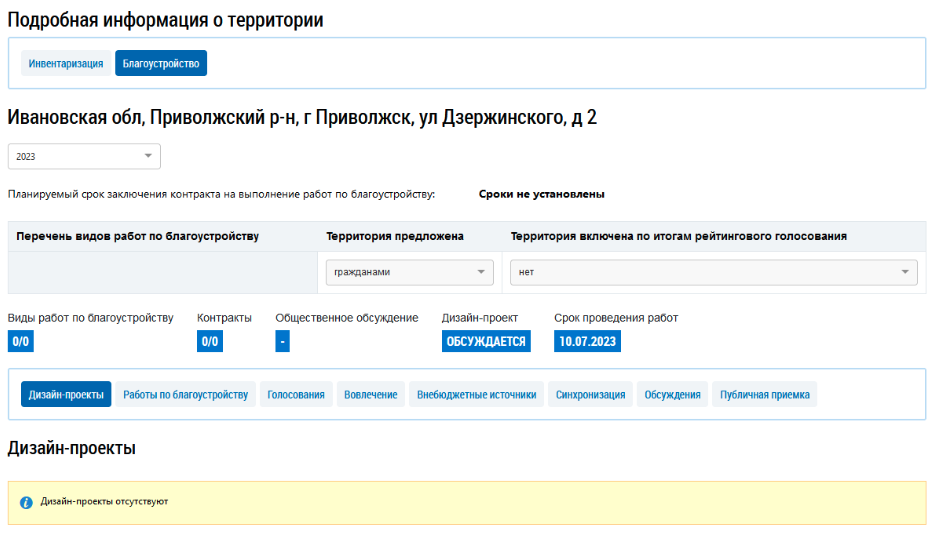
Task: Open the Дизайн-проекты tab
Action: pyautogui.click(x=66, y=395)
